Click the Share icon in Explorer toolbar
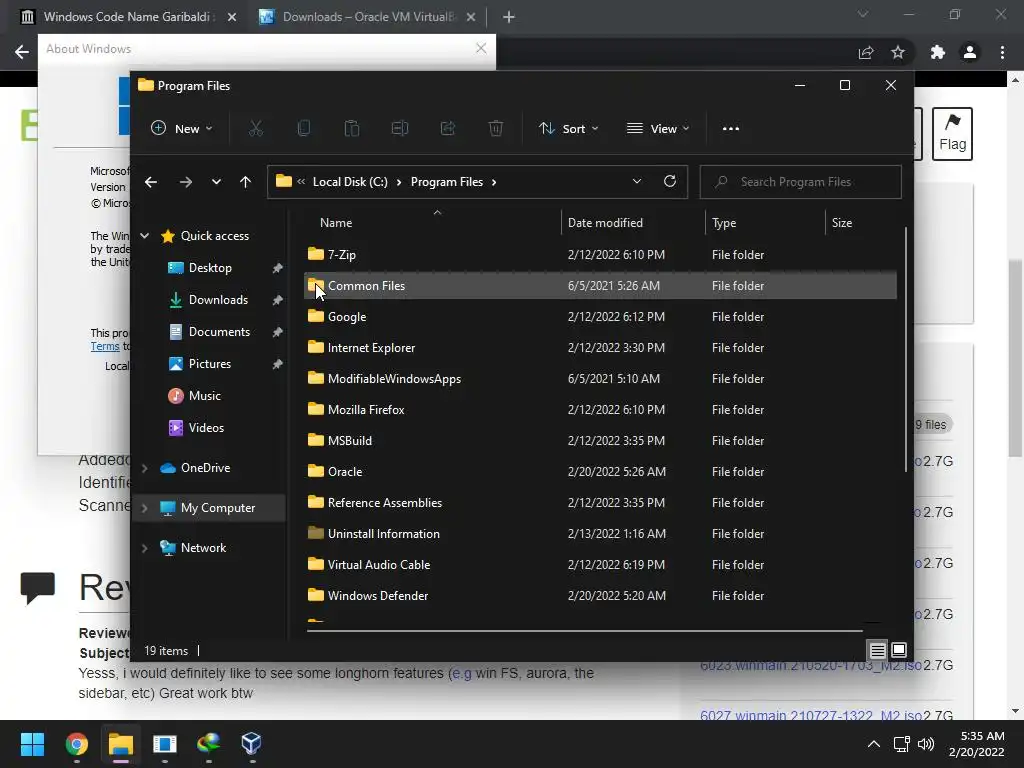The width and height of the screenshot is (1024, 768). 448,129
